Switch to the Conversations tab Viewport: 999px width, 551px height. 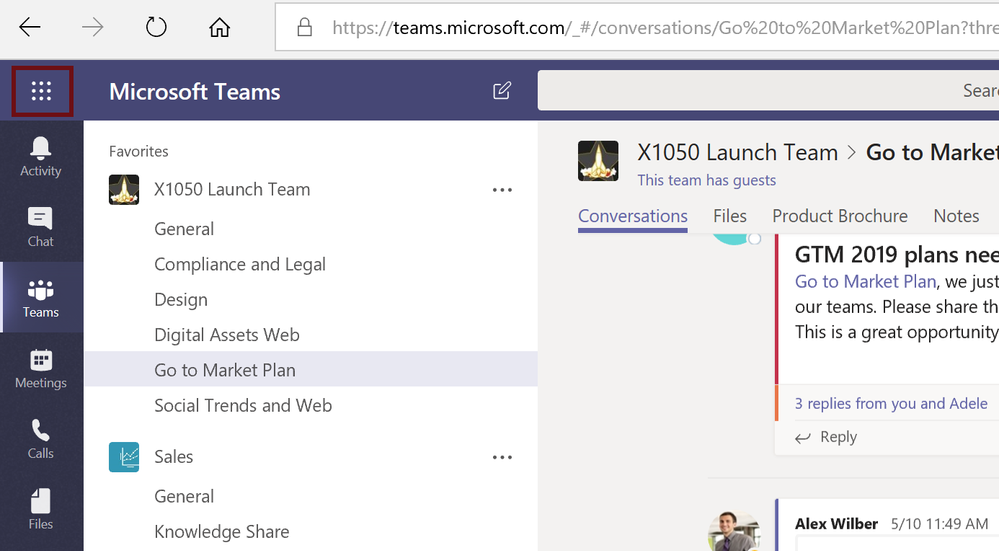[x=633, y=217]
